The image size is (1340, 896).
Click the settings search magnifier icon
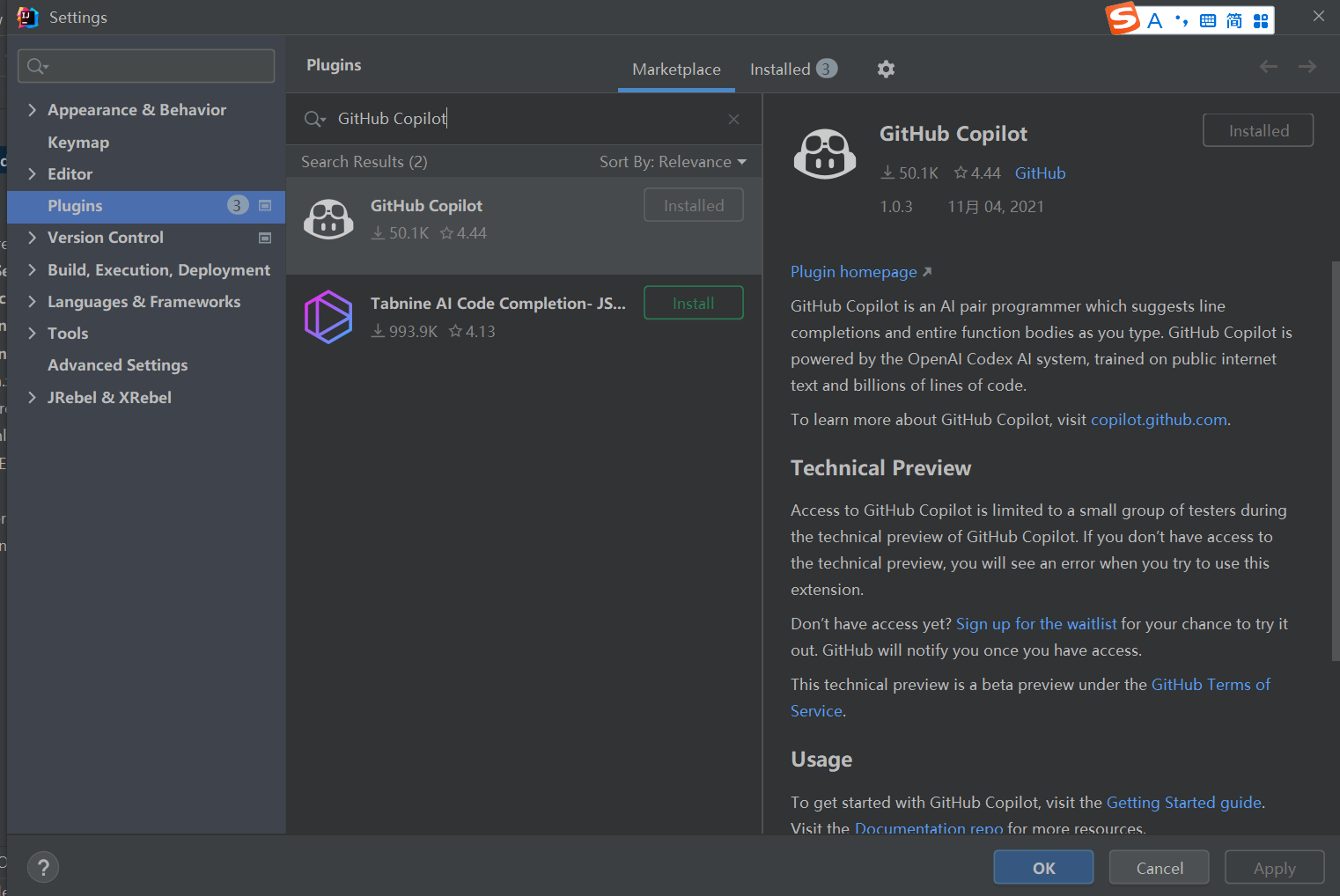coord(37,66)
